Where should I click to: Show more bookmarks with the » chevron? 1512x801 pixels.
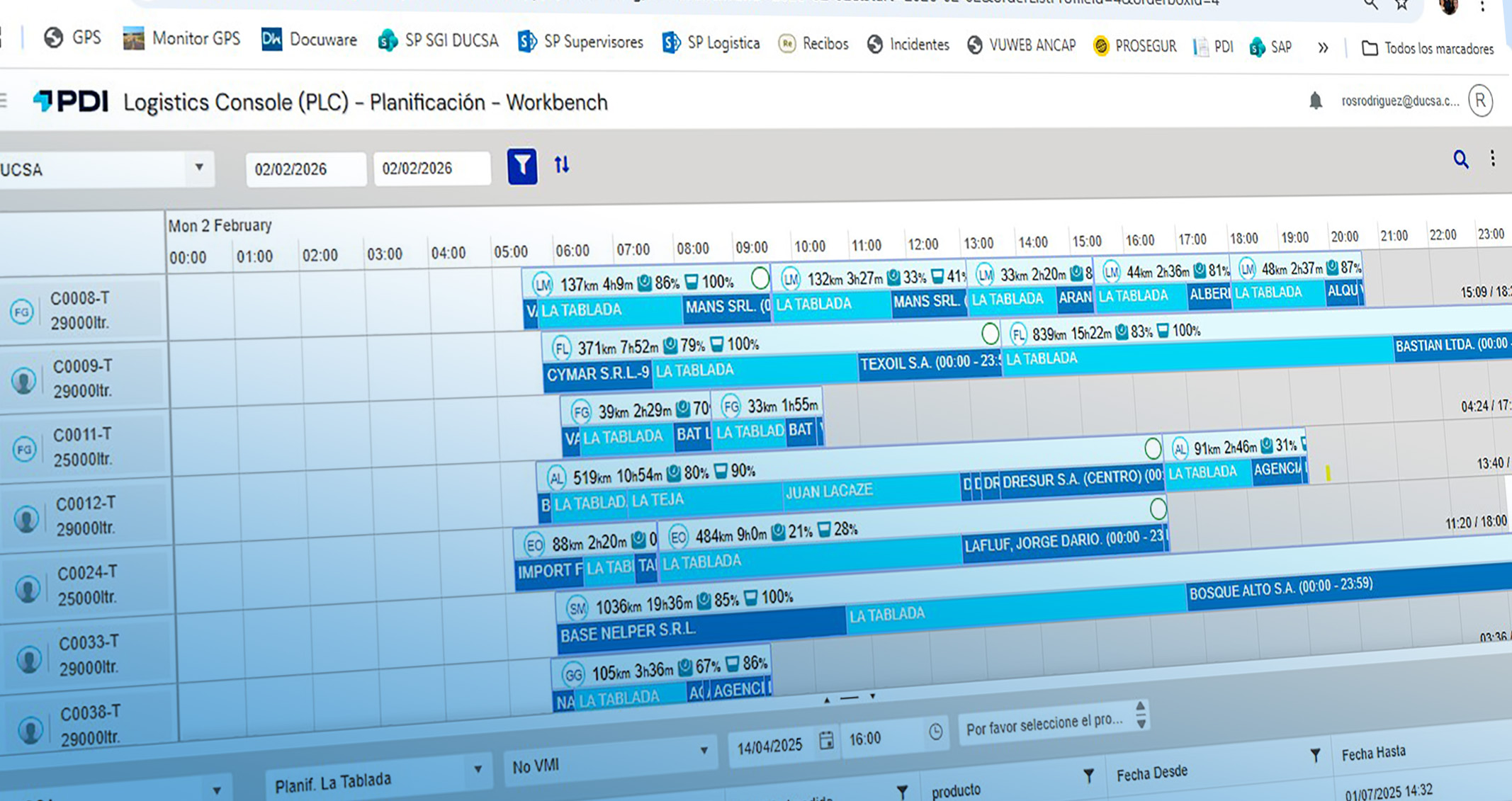[1323, 47]
